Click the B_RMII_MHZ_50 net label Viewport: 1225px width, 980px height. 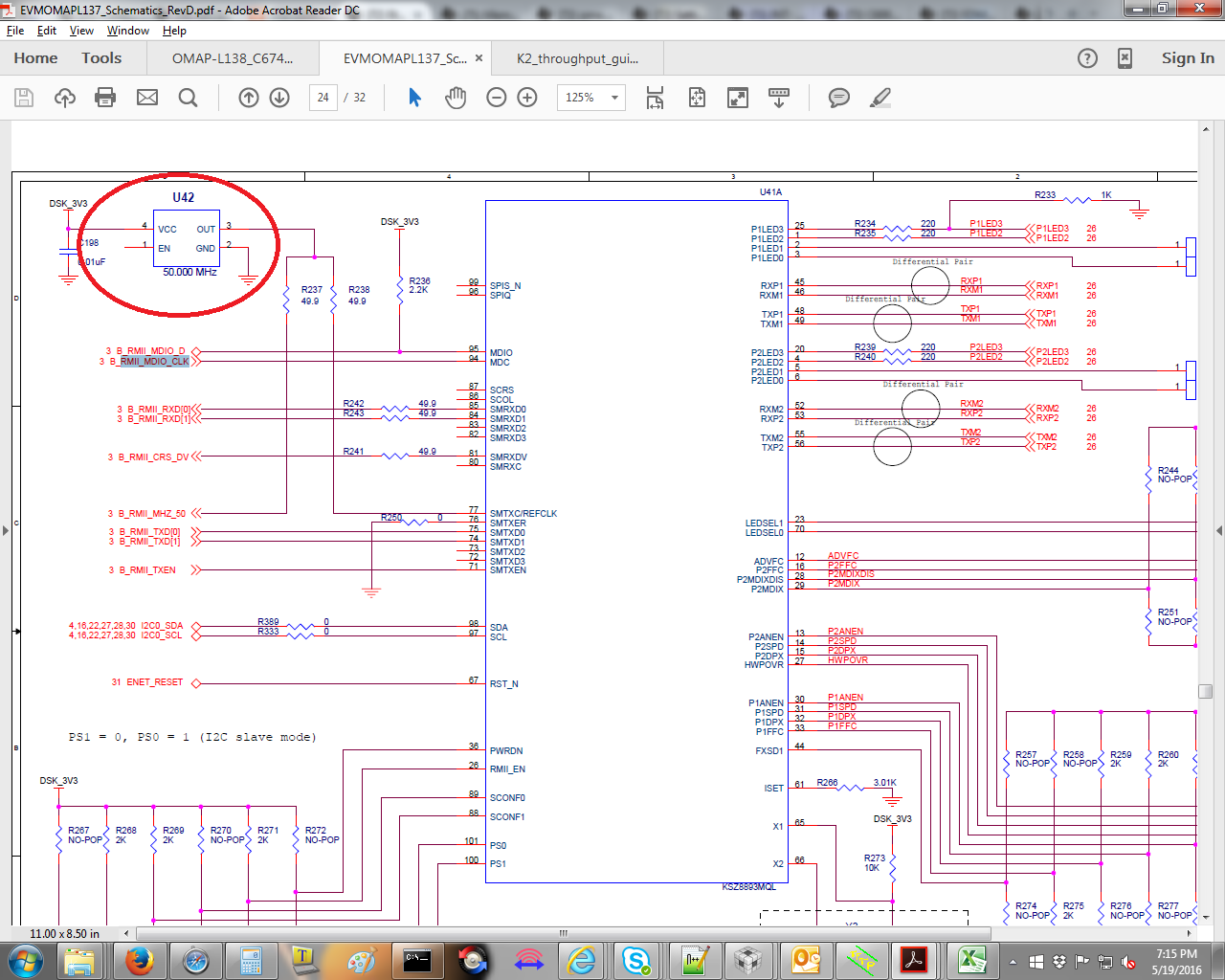(x=151, y=514)
